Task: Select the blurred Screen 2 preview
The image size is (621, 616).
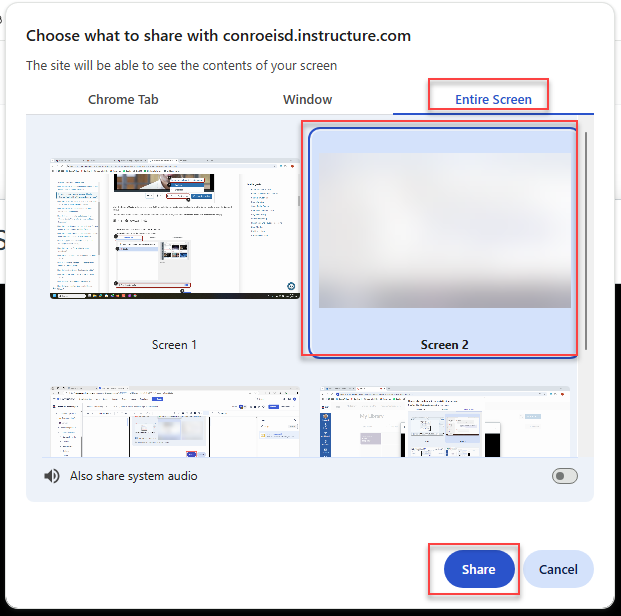Action: tap(444, 230)
